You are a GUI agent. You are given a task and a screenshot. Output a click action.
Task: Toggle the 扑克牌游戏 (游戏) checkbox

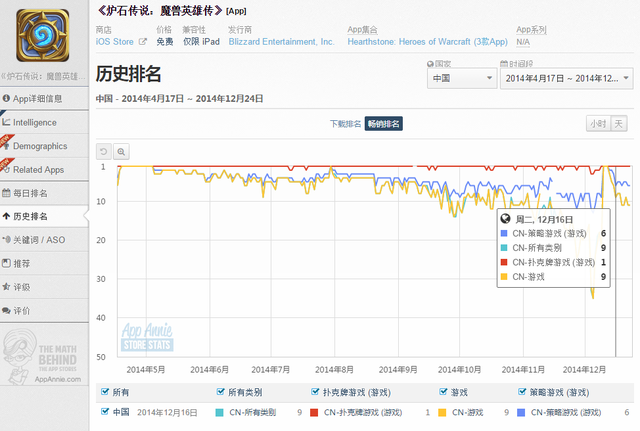tap(315, 392)
